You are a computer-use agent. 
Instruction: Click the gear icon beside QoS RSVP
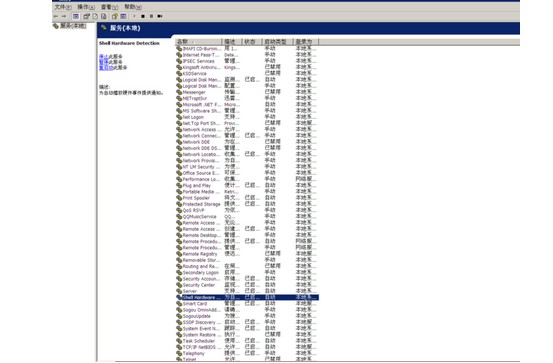tap(179, 210)
